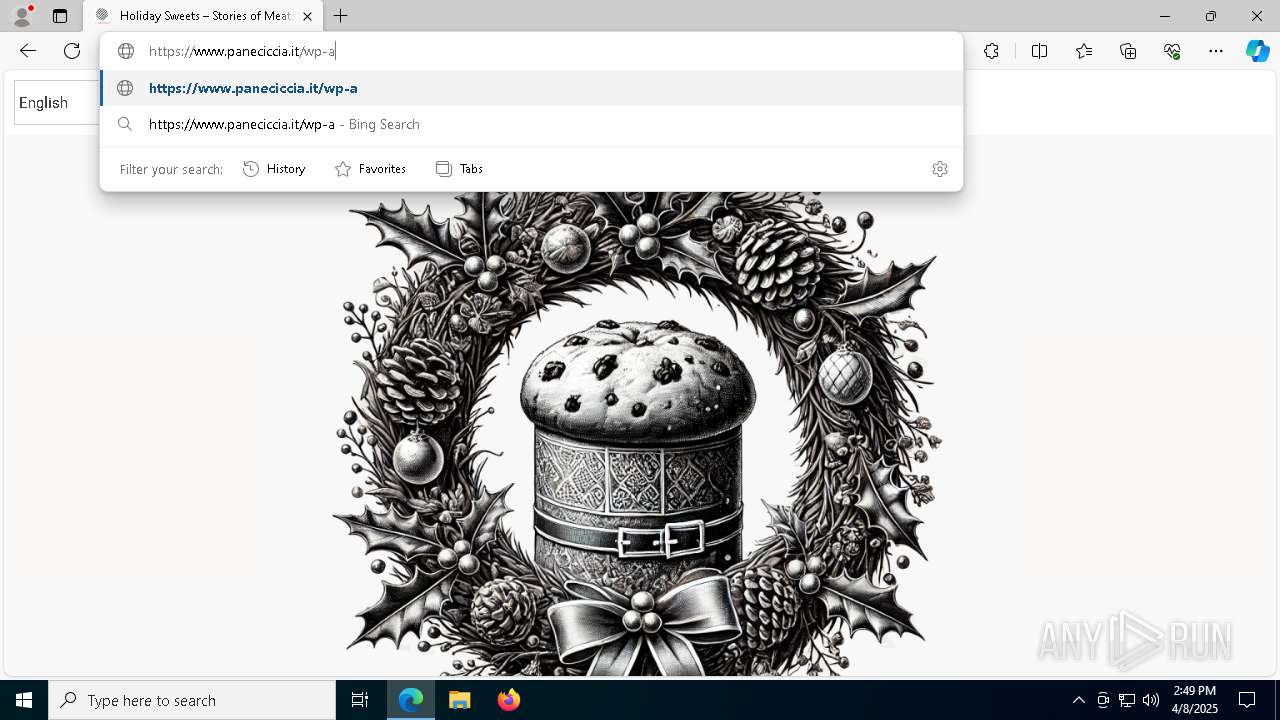This screenshot has height=720, width=1280.
Task: Filter search by Favorites
Action: coord(370,169)
